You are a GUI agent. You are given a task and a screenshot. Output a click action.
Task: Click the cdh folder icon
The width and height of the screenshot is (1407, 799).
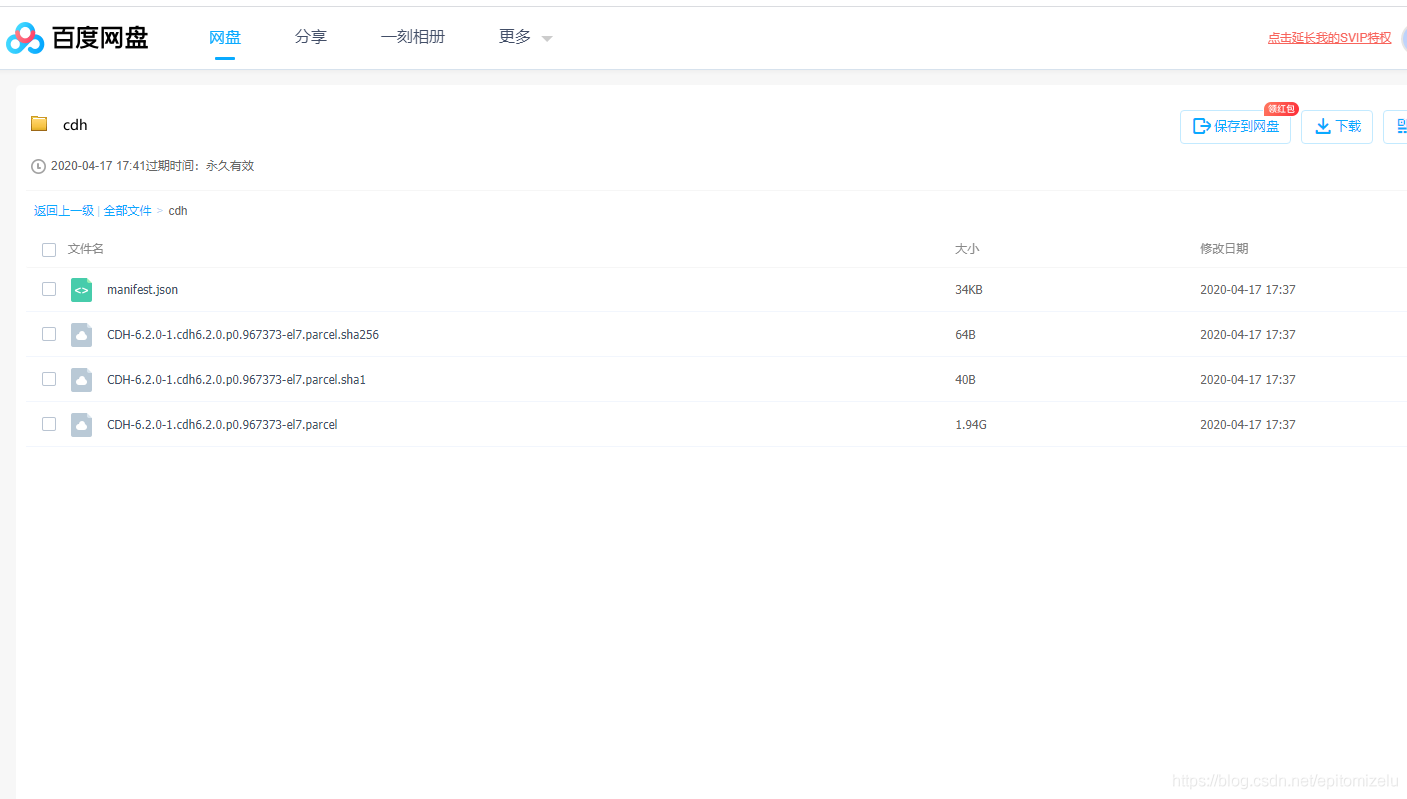39,124
